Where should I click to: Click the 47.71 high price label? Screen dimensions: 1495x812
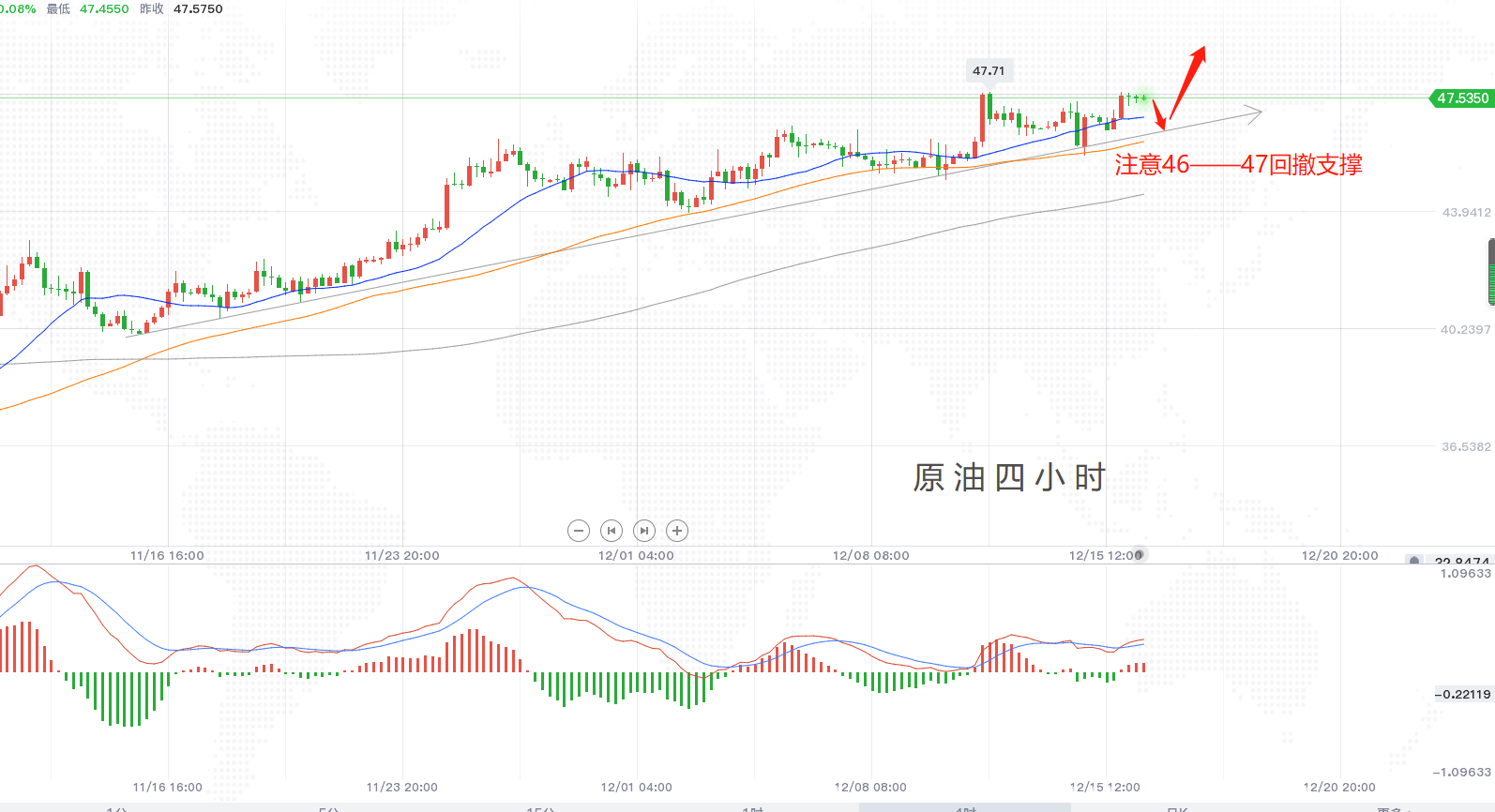tap(989, 70)
